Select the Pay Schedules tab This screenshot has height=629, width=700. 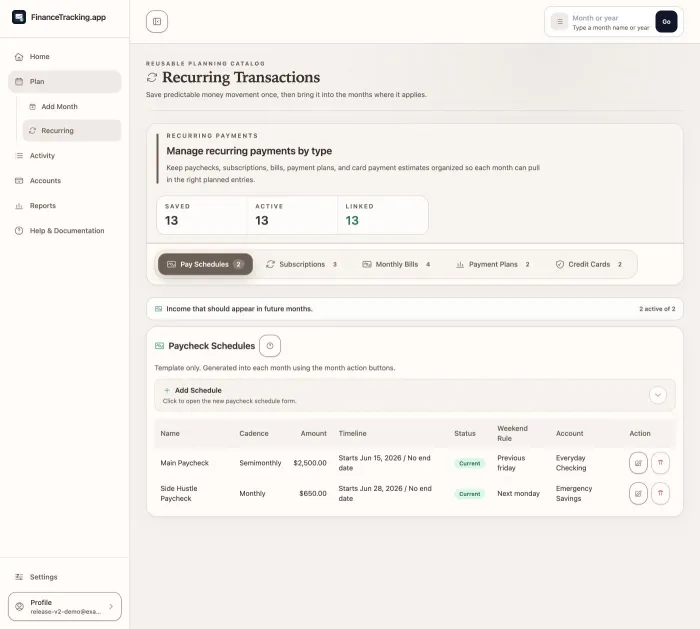pyautogui.click(x=205, y=264)
